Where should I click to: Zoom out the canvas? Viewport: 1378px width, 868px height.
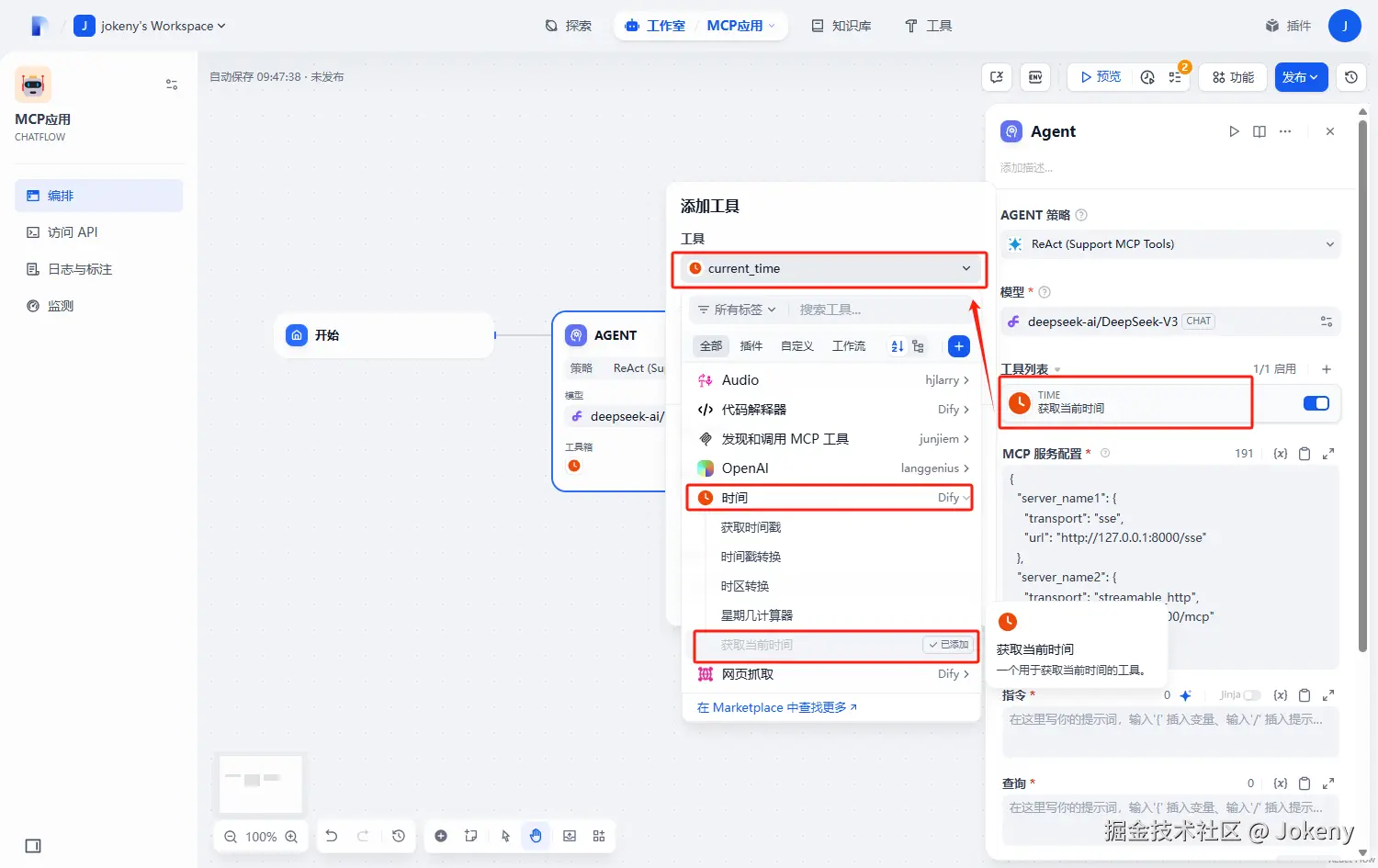[x=231, y=837]
